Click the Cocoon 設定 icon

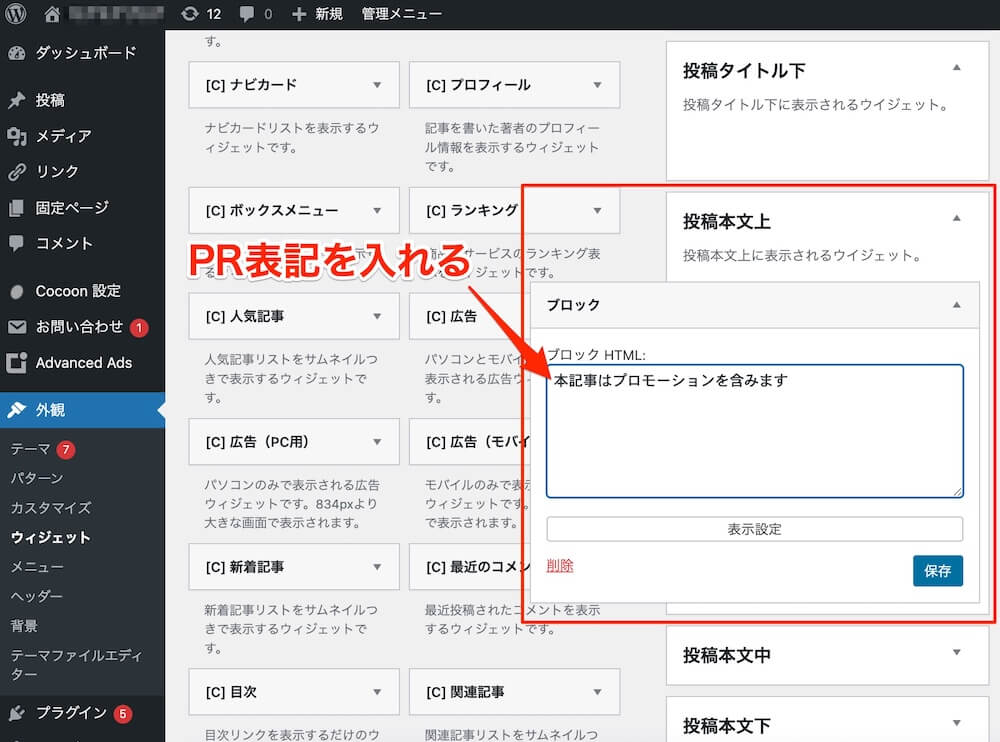17,291
